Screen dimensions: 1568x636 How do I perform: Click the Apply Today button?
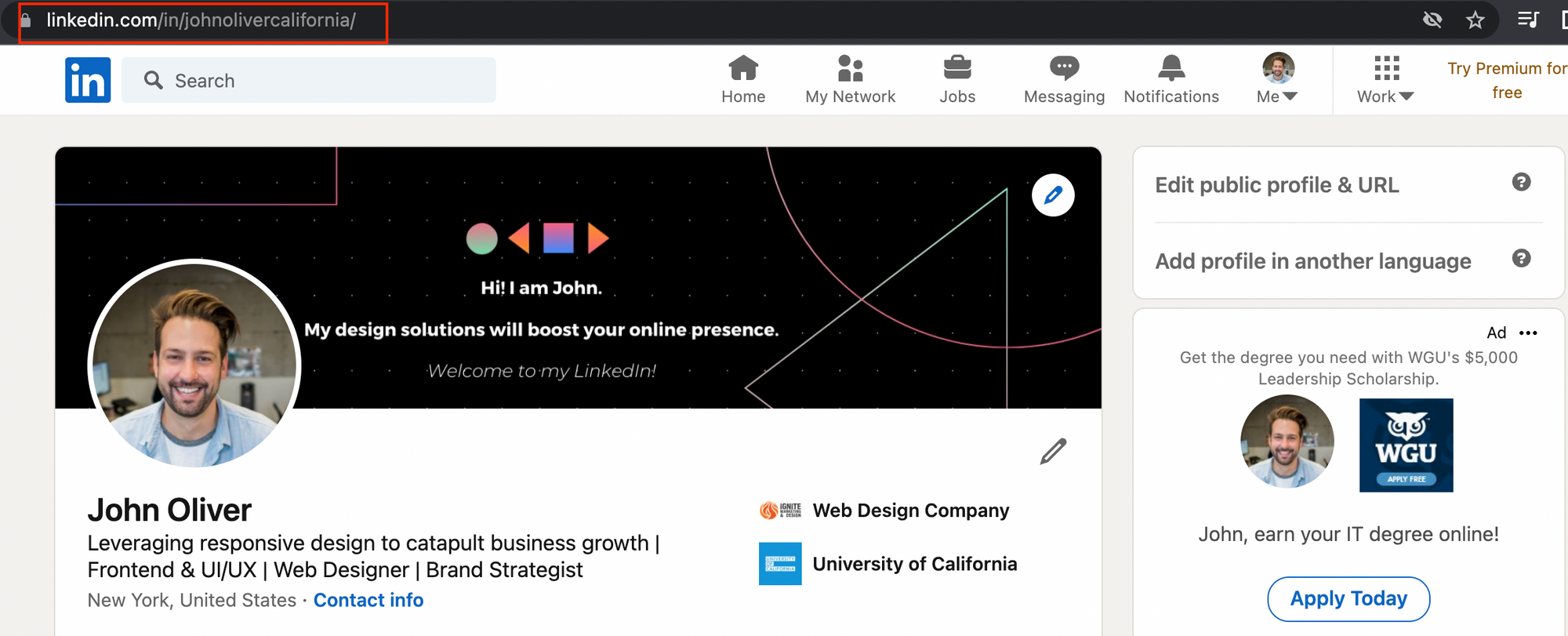click(1348, 598)
